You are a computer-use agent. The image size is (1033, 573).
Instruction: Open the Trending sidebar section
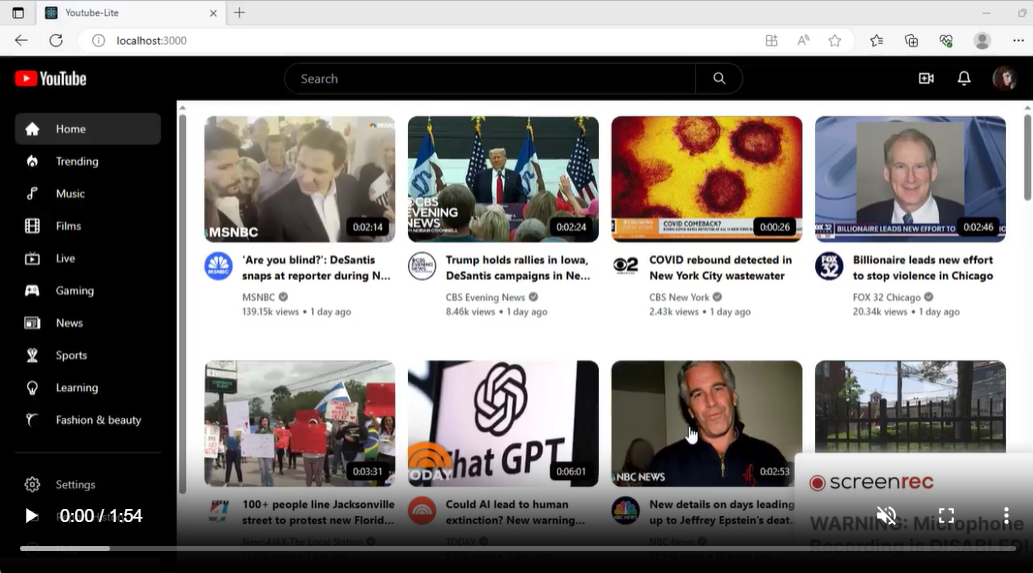point(77,161)
